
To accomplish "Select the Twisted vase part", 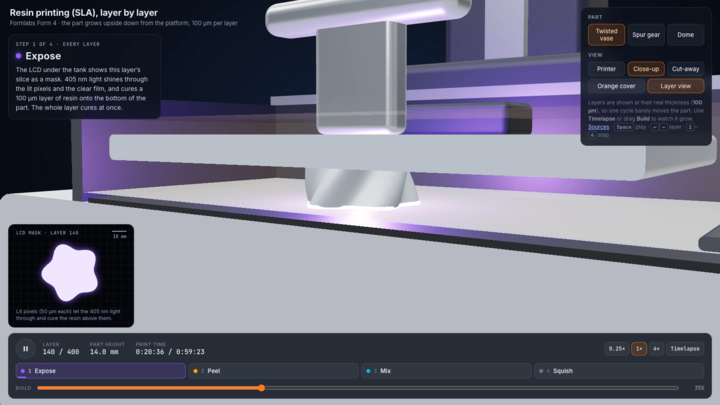I will 606,35.
